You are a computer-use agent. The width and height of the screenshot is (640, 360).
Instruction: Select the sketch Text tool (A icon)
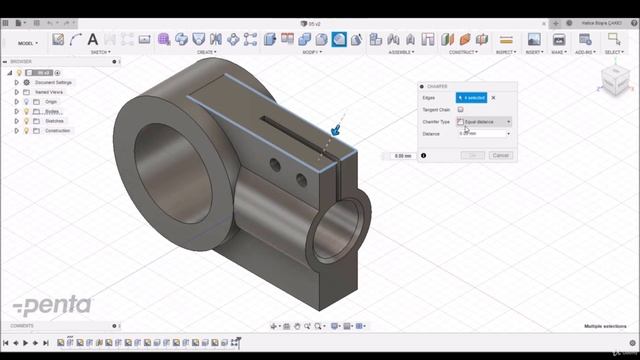point(93,40)
